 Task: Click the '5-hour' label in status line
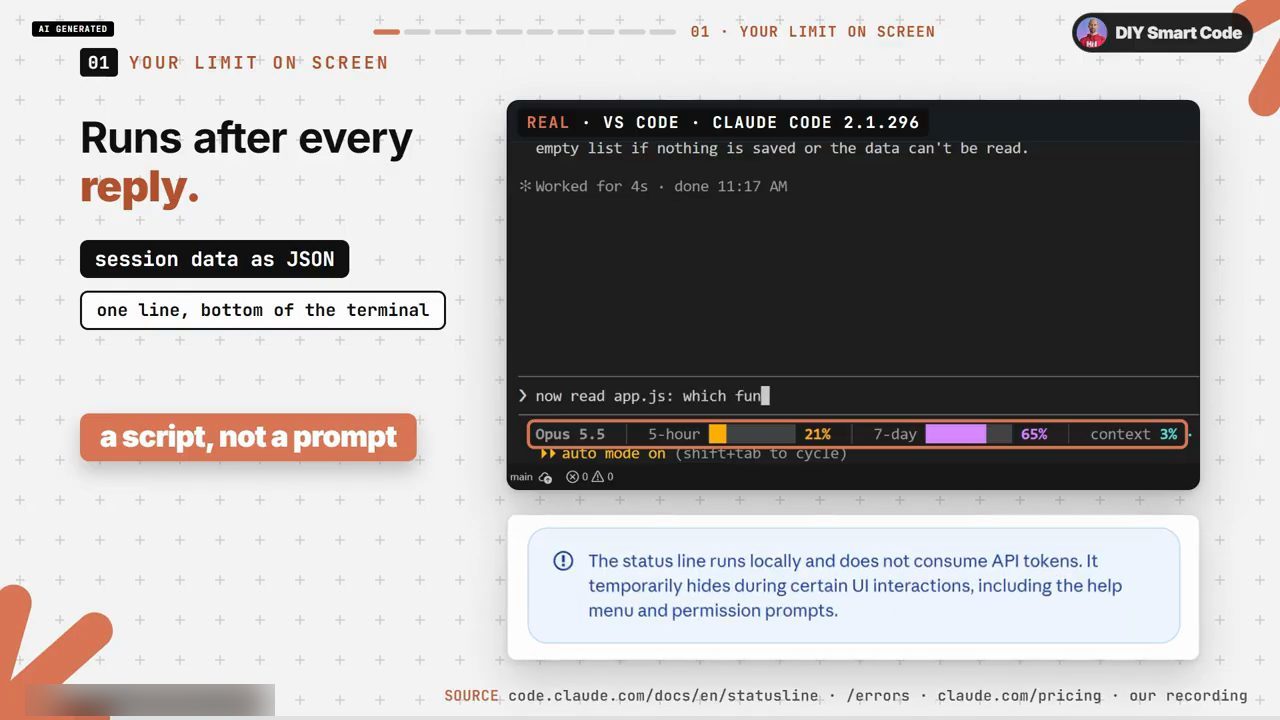674,434
